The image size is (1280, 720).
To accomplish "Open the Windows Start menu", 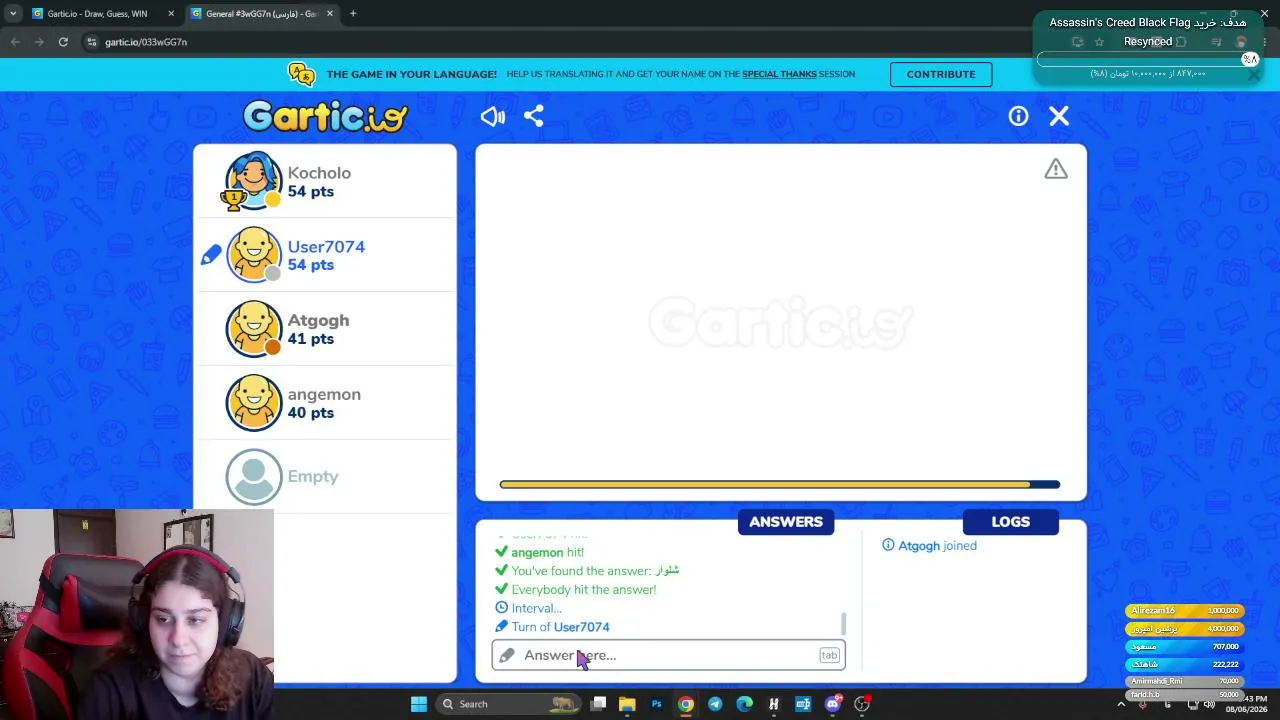I will tap(419, 704).
